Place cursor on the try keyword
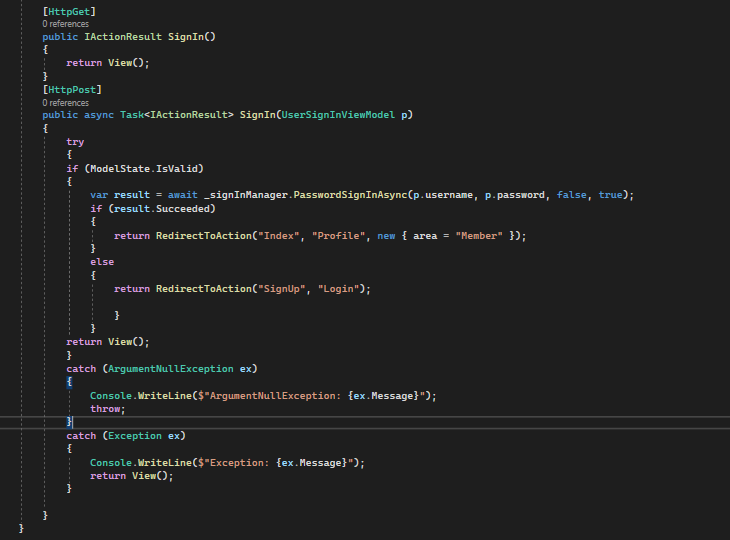 pos(75,142)
